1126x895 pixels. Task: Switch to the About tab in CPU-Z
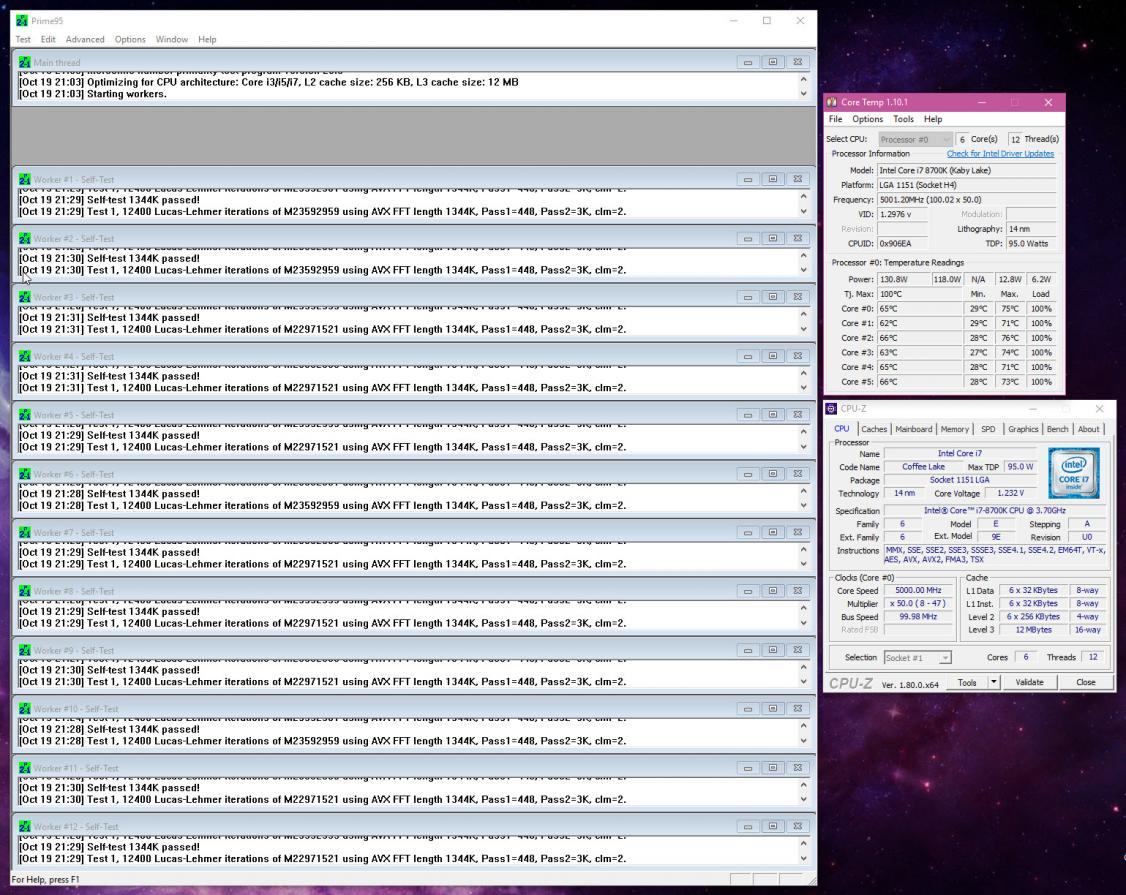click(x=1088, y=429)
